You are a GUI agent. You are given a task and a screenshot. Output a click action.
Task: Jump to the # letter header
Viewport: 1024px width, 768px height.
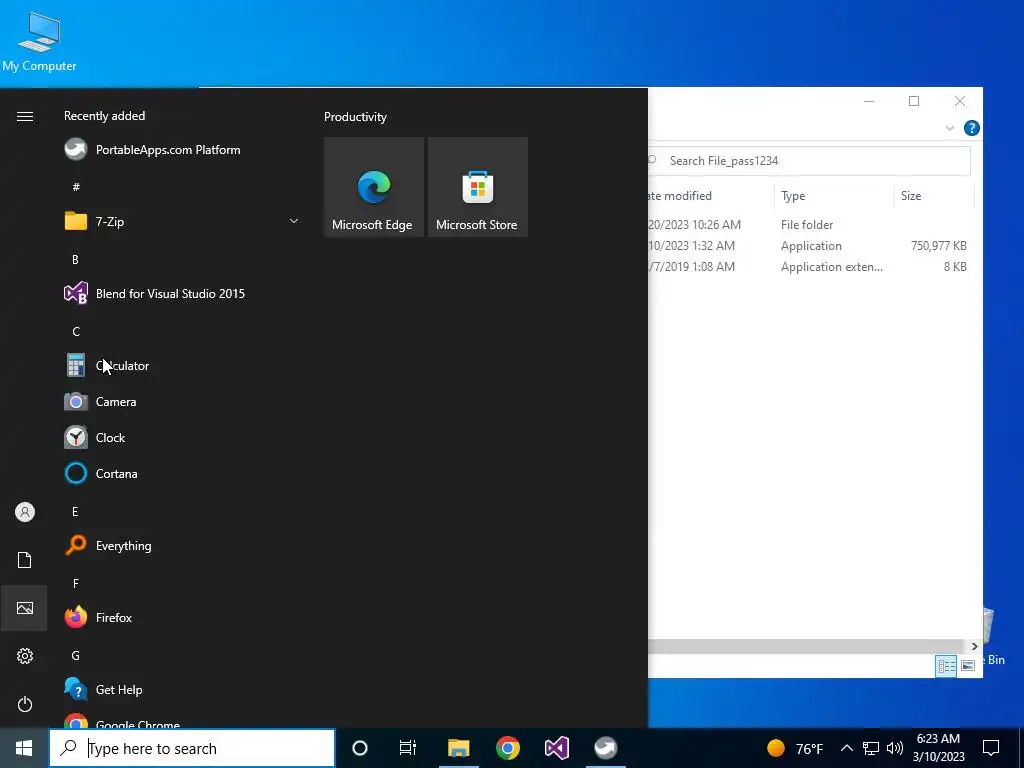[x=76, y=187]
